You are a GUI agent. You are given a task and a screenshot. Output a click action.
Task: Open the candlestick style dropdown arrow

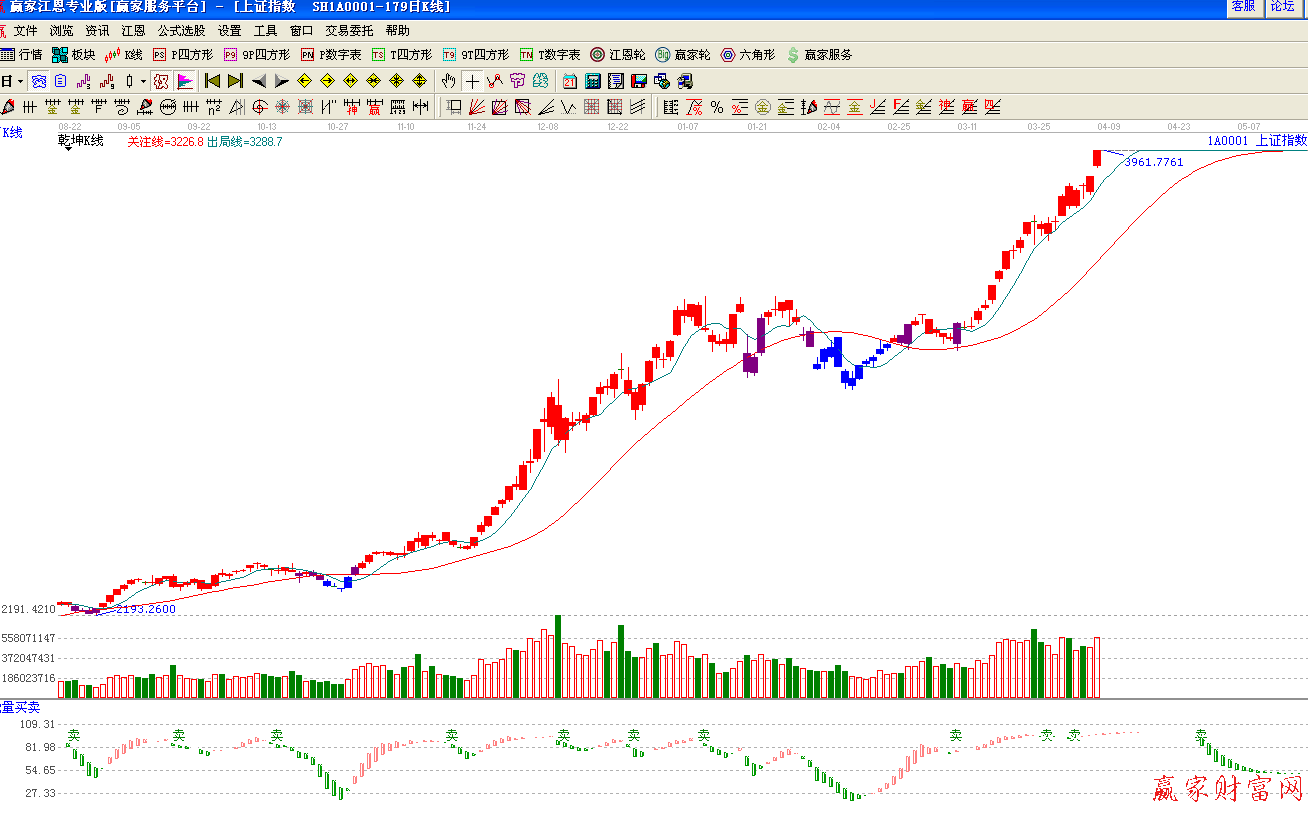tap(143, 81)
